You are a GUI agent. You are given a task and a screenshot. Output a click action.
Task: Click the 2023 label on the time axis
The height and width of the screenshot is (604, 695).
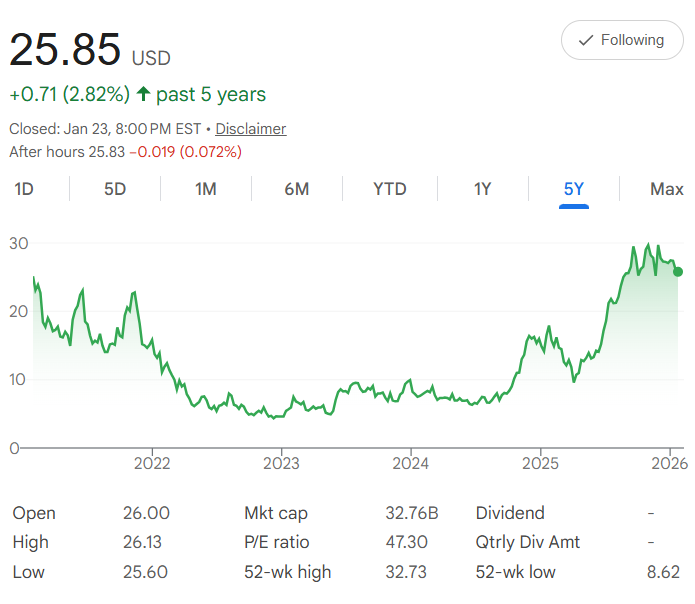[x=281, y=464]
